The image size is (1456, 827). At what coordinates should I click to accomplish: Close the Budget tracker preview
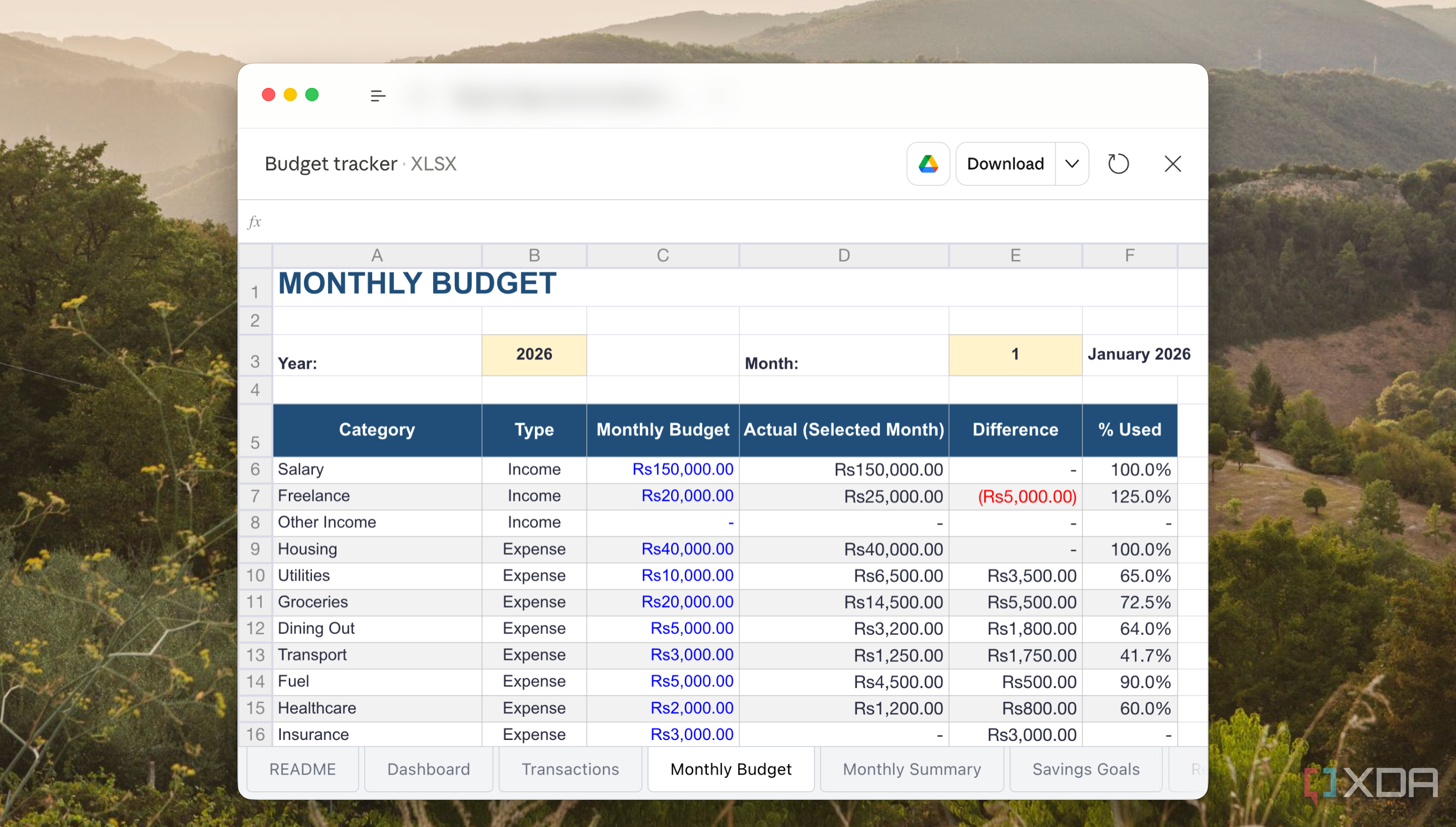[1173, 163]
